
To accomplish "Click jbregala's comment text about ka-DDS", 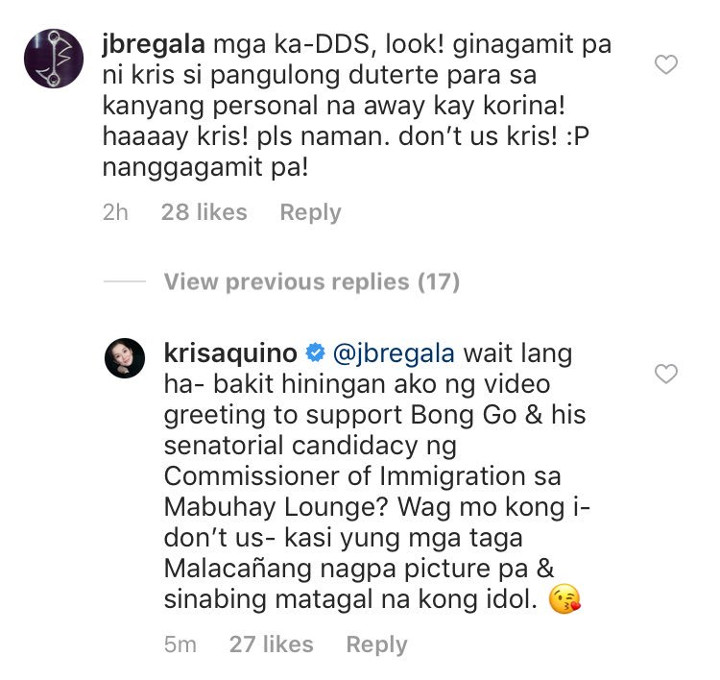I will pyautogui.click(x=357, y=106).
